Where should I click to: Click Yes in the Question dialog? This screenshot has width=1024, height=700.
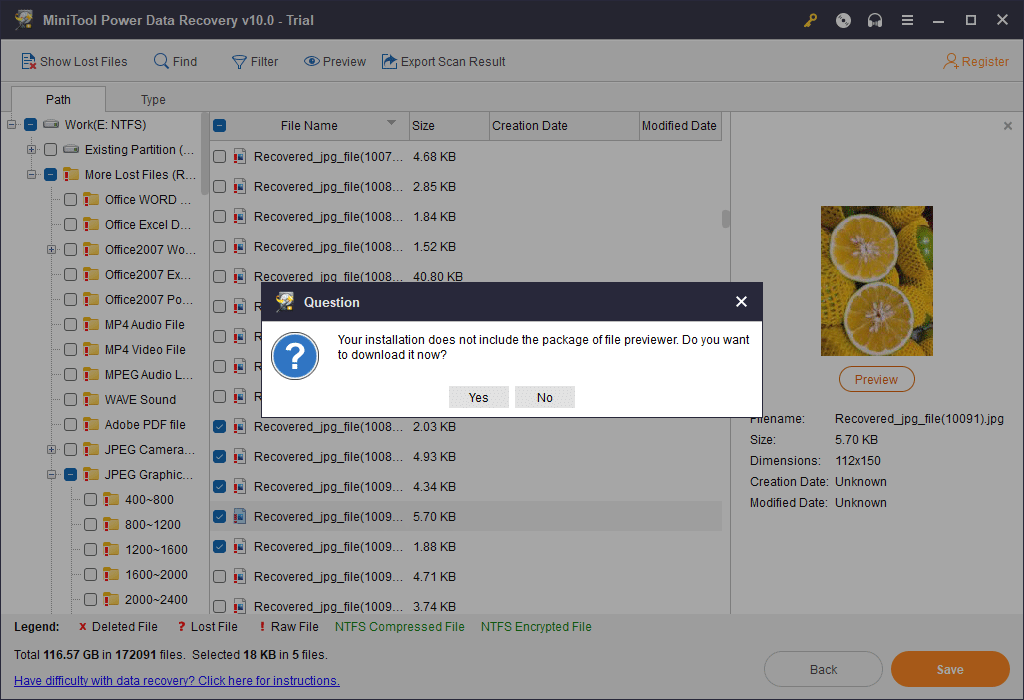click(x=479, y=397)
